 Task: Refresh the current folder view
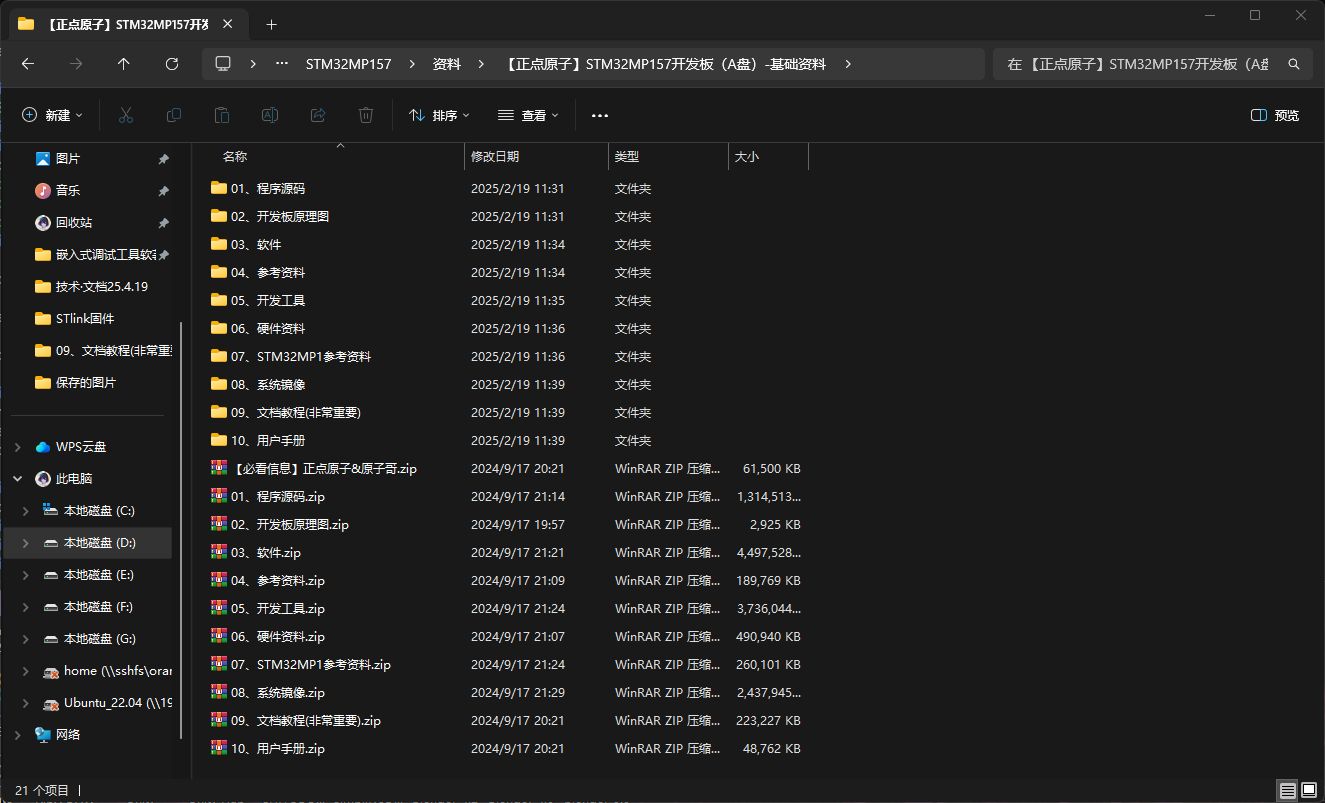click(x=172, y=63)
